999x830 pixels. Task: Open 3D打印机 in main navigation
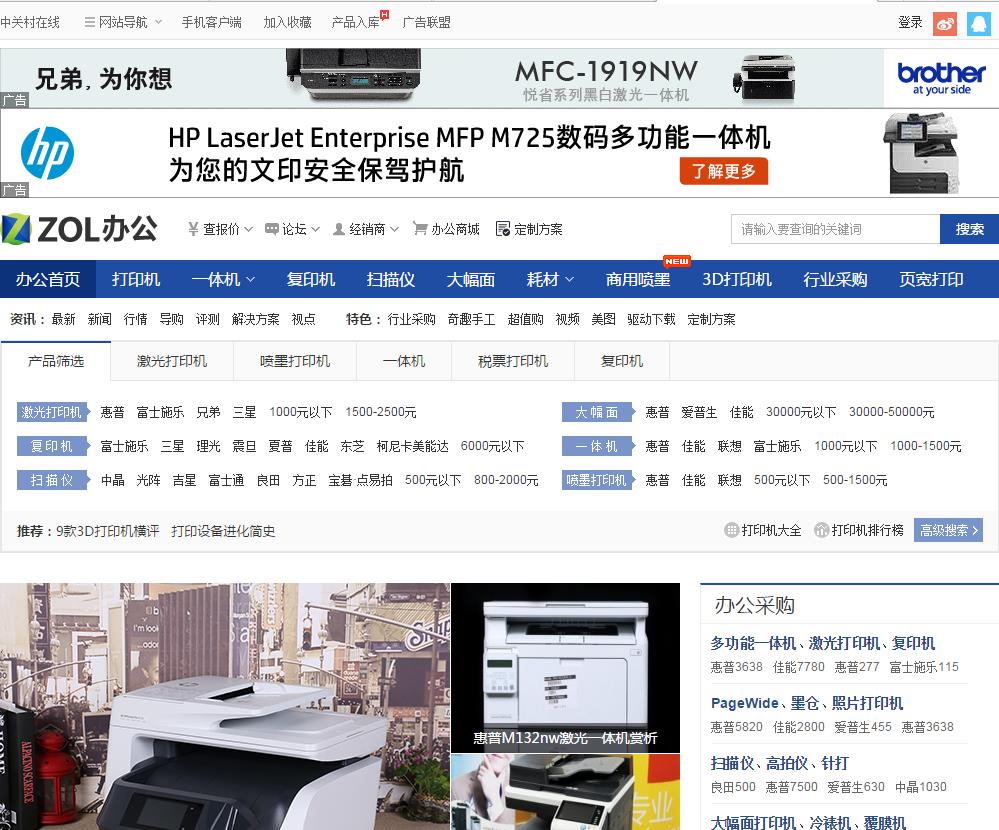737,279
